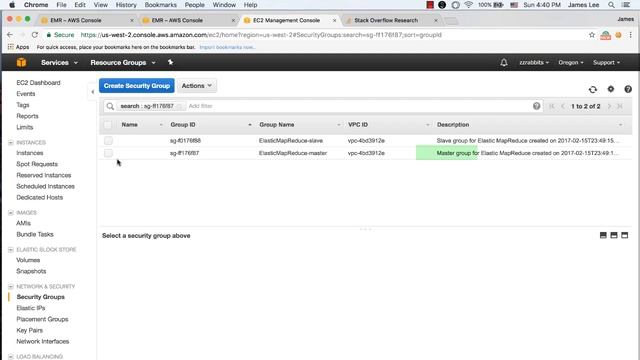Viewport: 640px width, 360px height.
Task: Select the ElasticMapReduce-master row checkbox
Action: pyautogui.click(x=108, y=153)
